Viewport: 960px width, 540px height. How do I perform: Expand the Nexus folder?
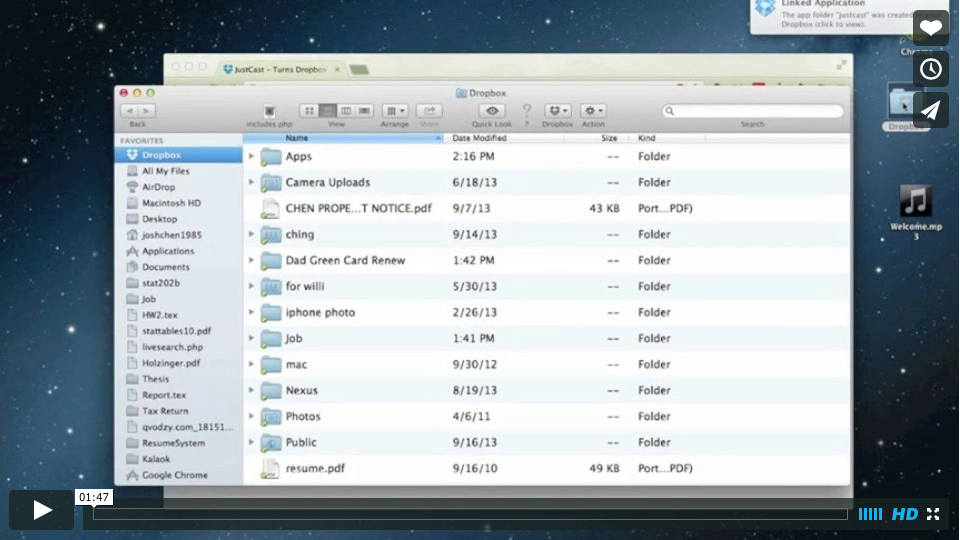251,390
